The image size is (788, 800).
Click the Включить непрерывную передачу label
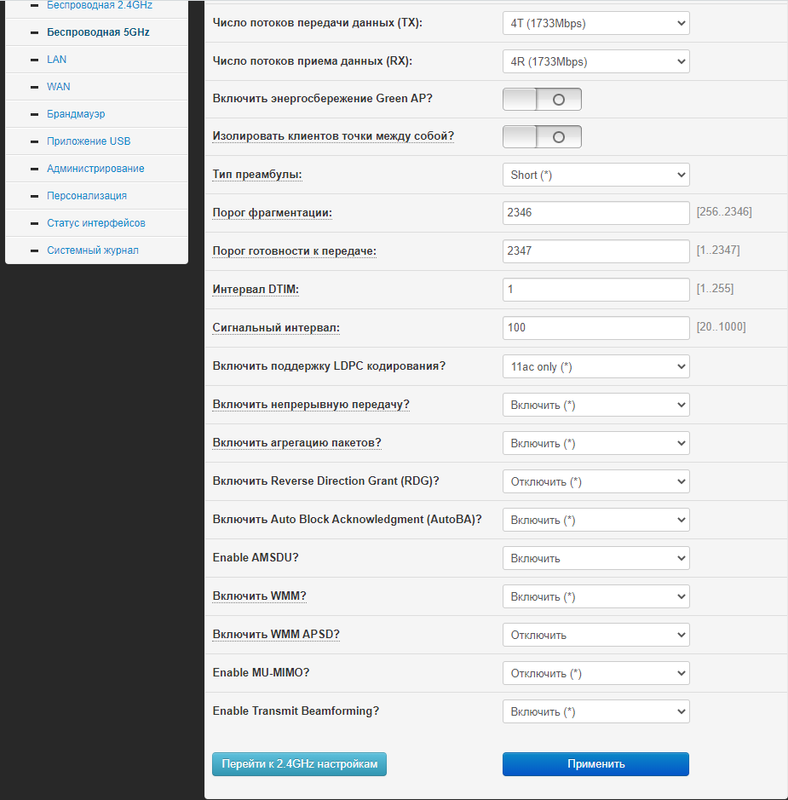[311, 404]
